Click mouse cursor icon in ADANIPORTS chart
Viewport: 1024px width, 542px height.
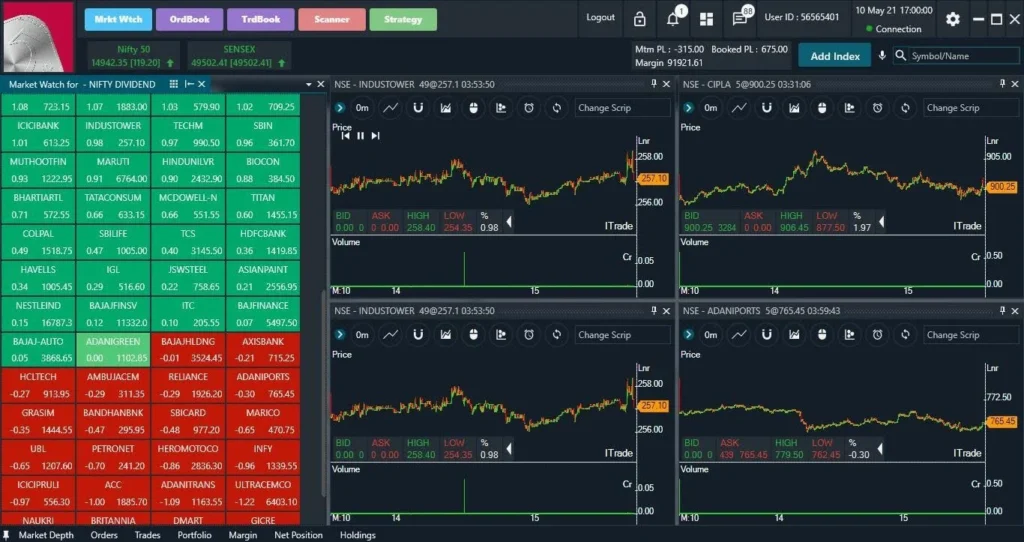822,335
